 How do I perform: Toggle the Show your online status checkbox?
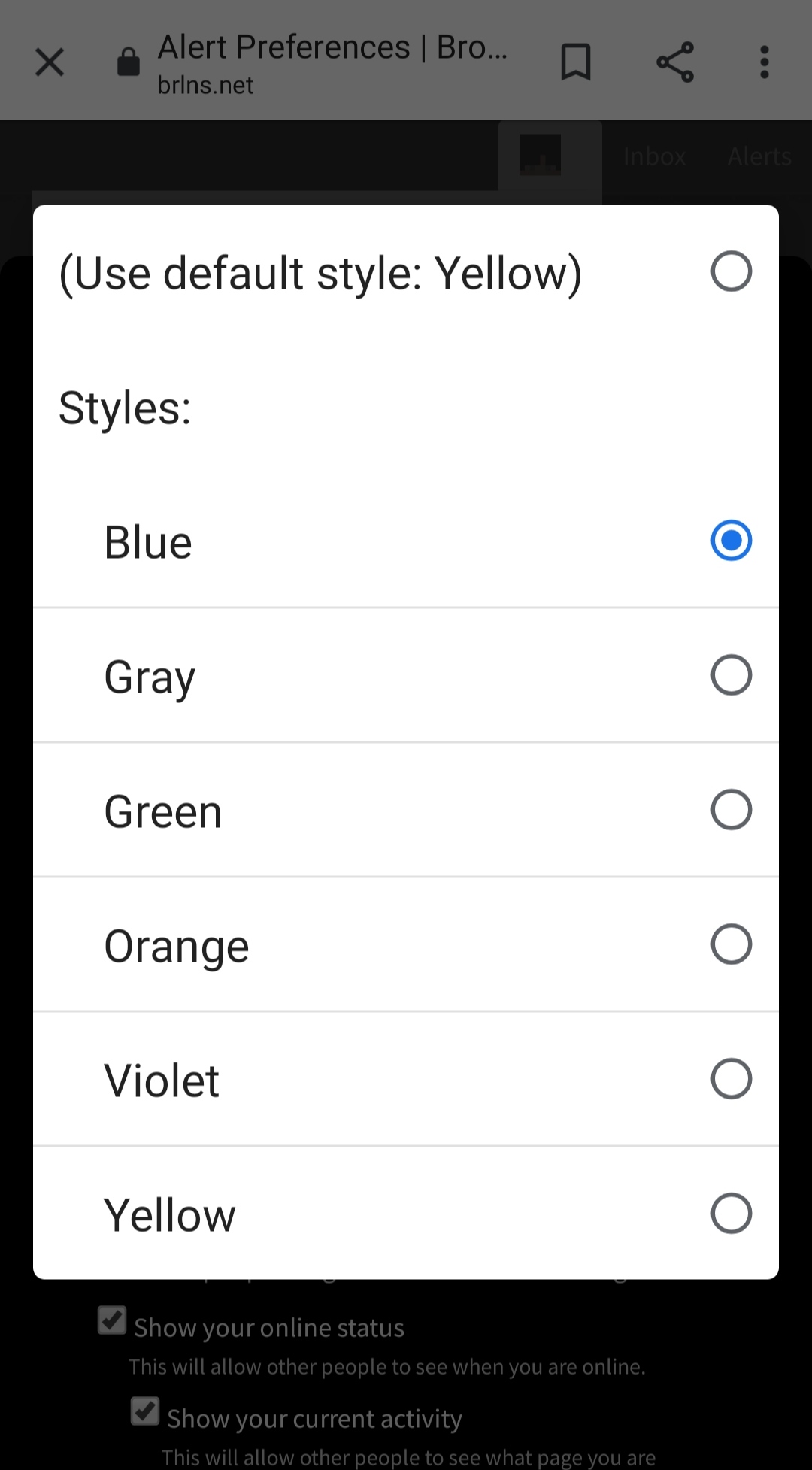coord(112,1320)
